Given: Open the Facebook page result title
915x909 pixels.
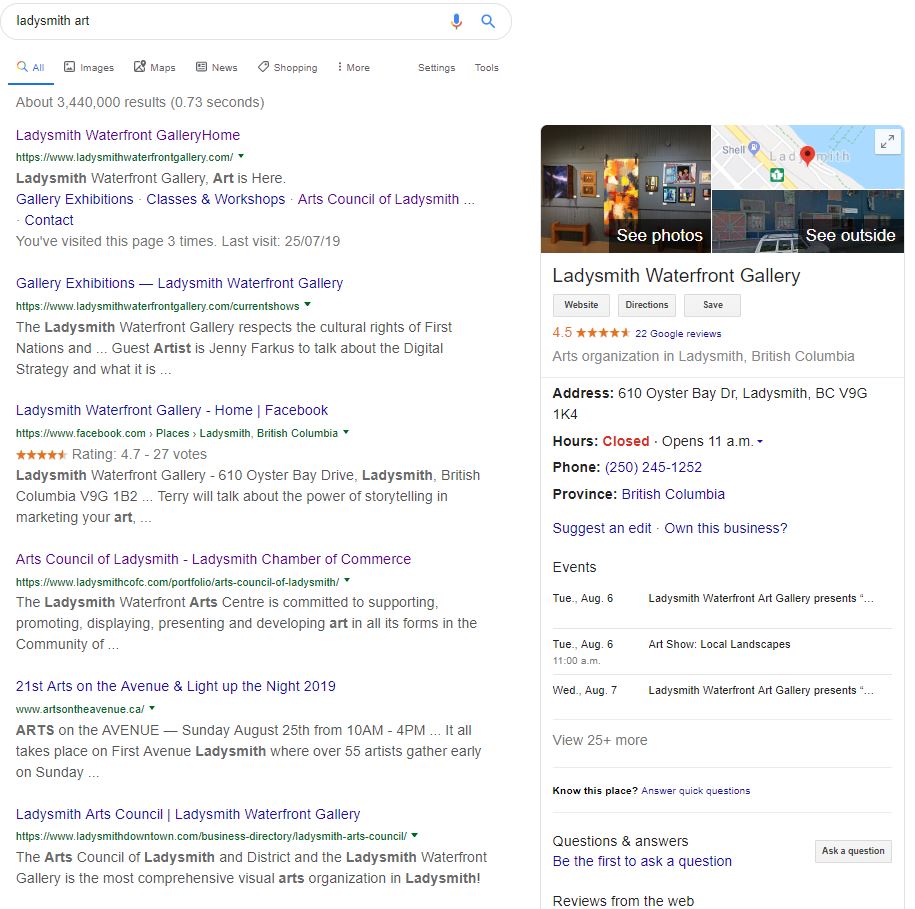Looking at the screenshot, I should pos(172,411).
